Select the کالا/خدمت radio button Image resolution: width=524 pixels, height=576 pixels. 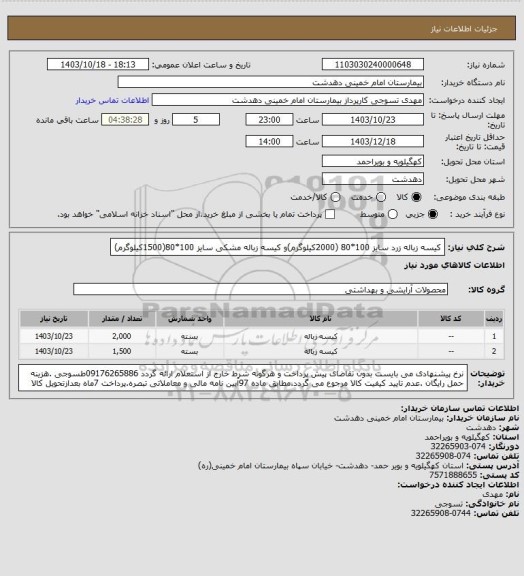click(335, 197)
